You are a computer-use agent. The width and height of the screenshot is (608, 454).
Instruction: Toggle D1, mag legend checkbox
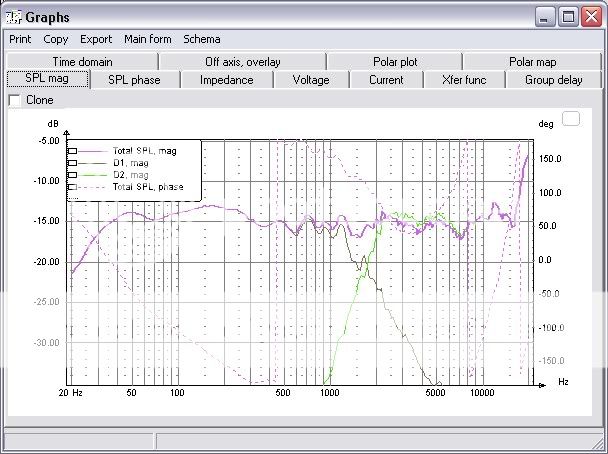tap(72, 163)
